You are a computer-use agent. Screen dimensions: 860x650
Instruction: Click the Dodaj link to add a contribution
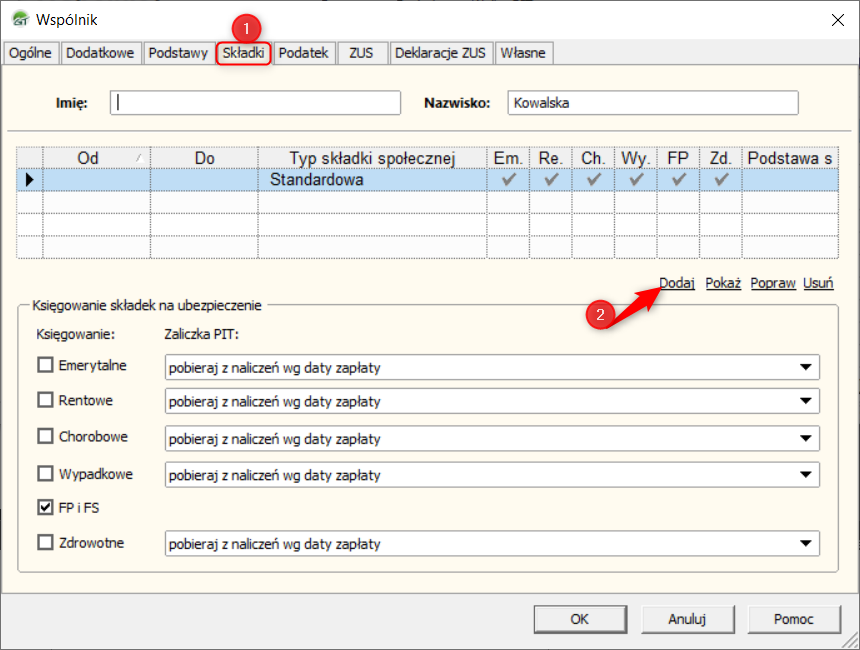677,283
